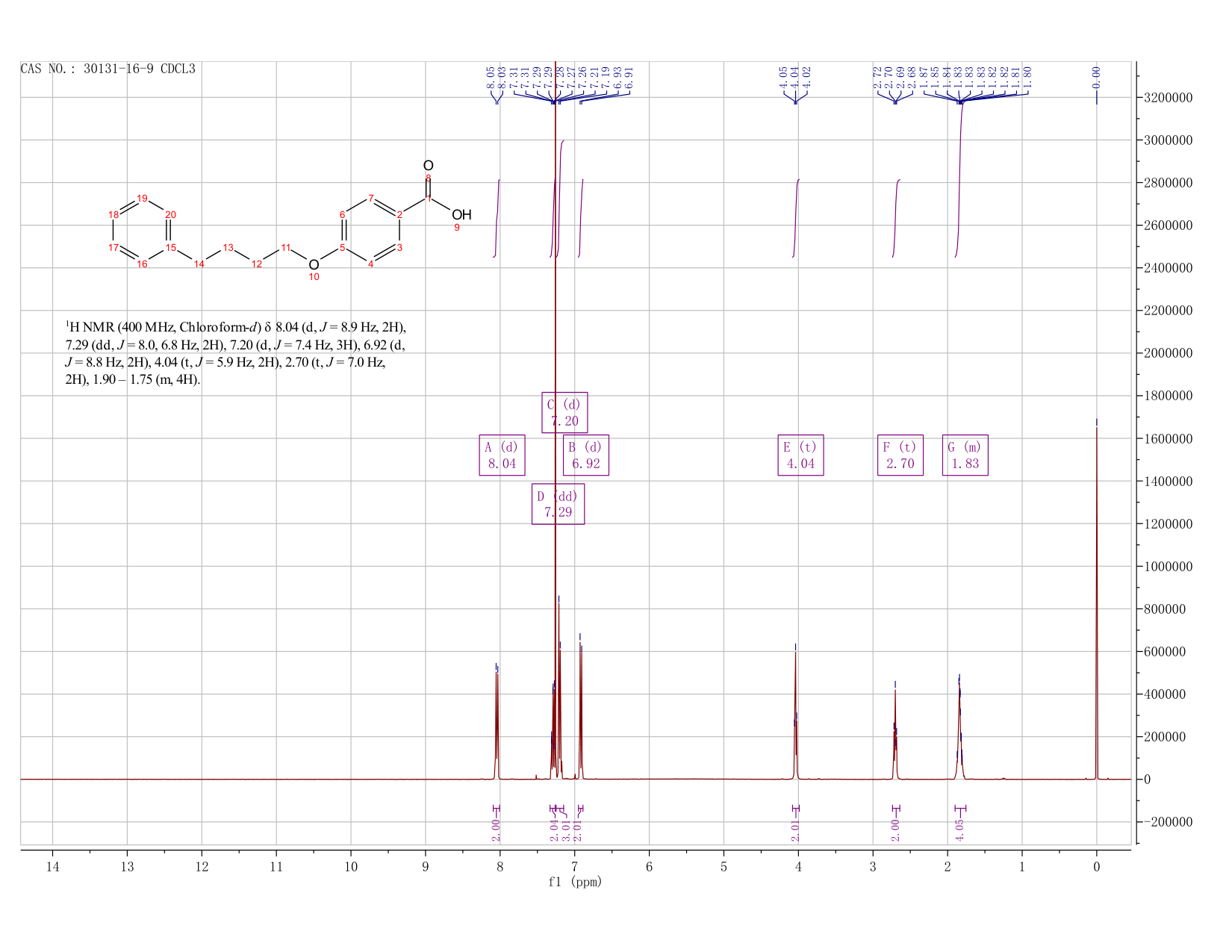The image size is (1232, 952).
Task: Click the CAS NO. 30131-16-9 CDCL3 title
Action: (x=108, y=69)
